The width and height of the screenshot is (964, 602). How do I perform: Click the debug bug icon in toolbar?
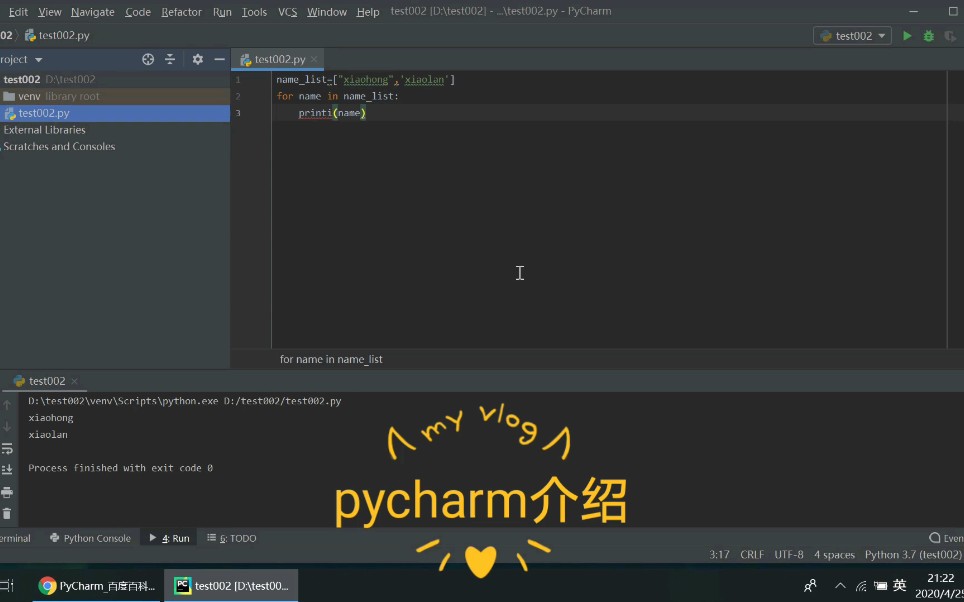(928, 35)
